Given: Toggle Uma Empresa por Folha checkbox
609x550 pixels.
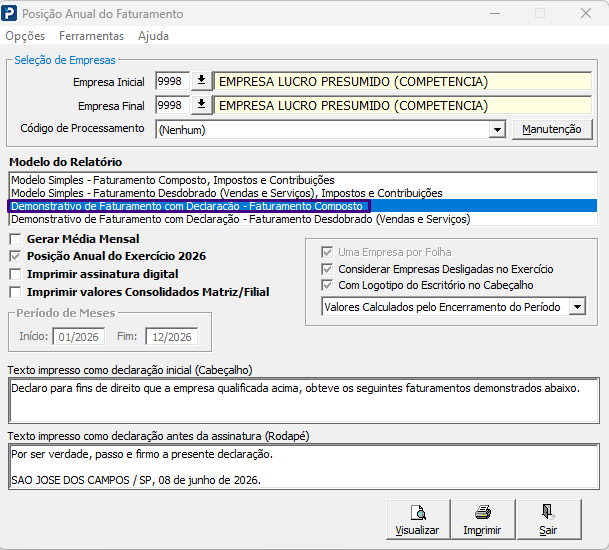Looking at the screenshot, I should (x=327, y=252).
